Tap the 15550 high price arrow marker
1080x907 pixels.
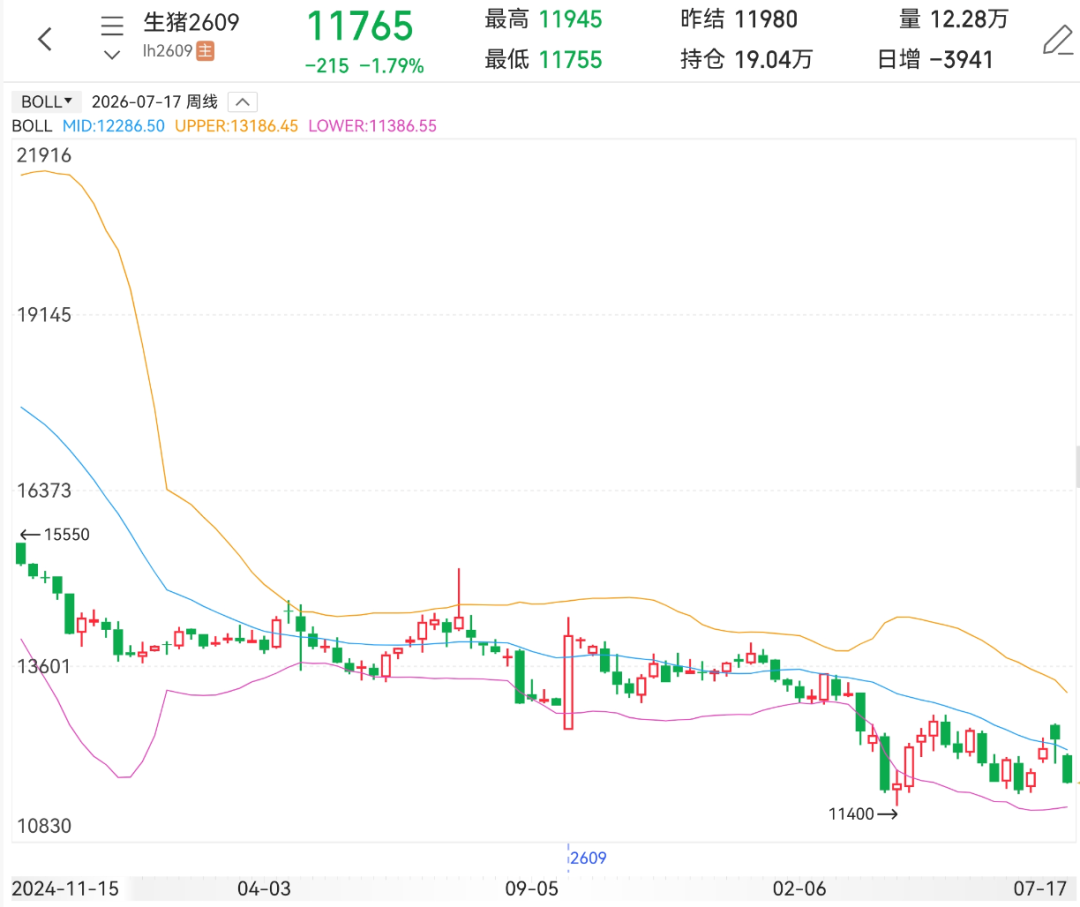(x=55, y=534)
